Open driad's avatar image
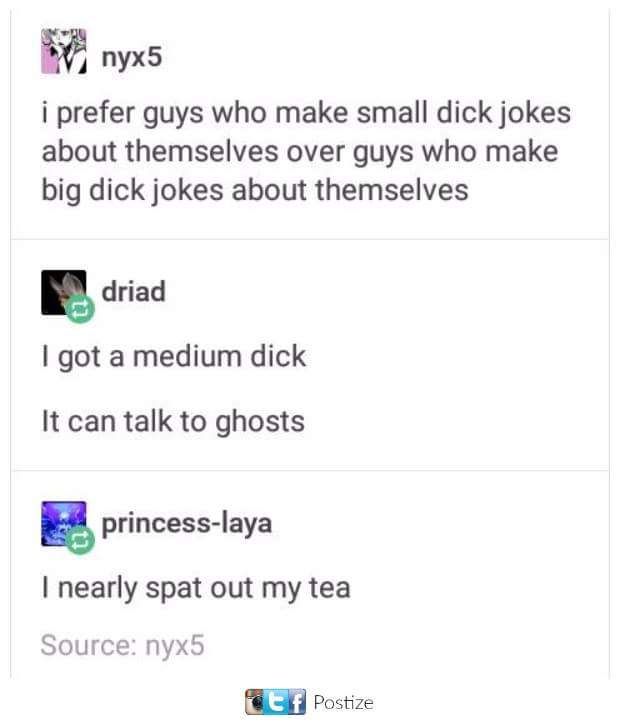Image resolution: width=620 pixels, height=727 pixels. click(64, 293)
